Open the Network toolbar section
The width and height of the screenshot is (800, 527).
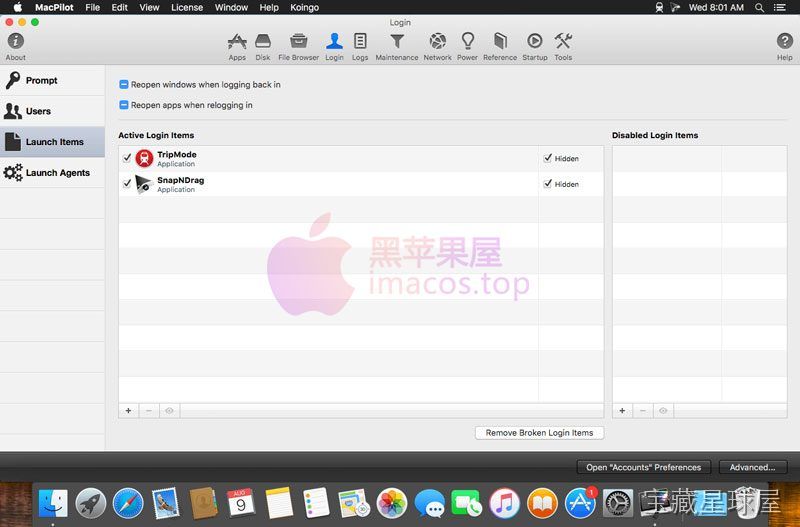[437, 46]
